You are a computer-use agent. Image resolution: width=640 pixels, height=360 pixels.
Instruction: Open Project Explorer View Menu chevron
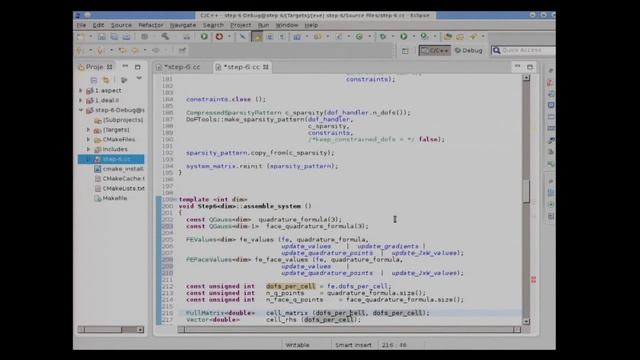(139, 78)
